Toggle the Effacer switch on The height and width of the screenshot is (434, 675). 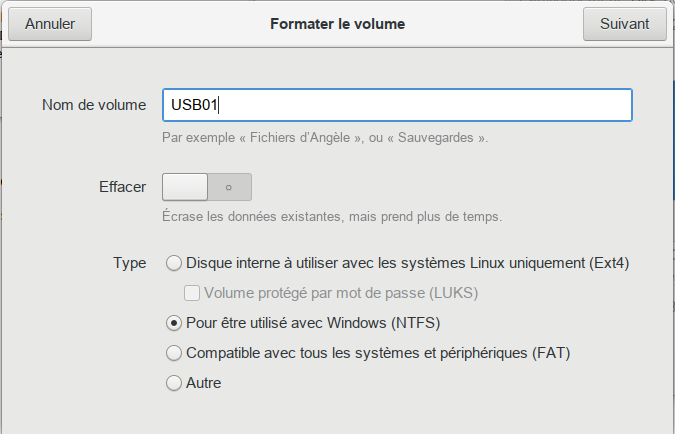pyautogui.click(x=206, y=187)
